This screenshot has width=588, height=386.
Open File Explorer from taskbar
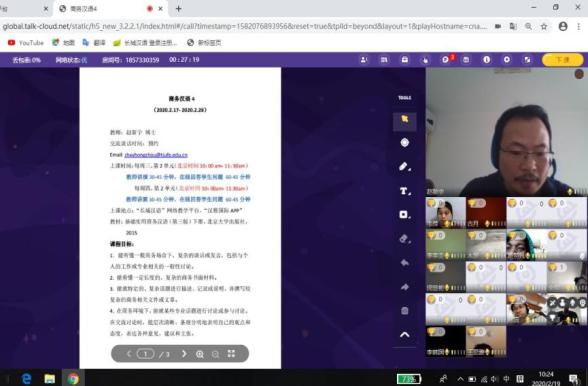[50, 378]
